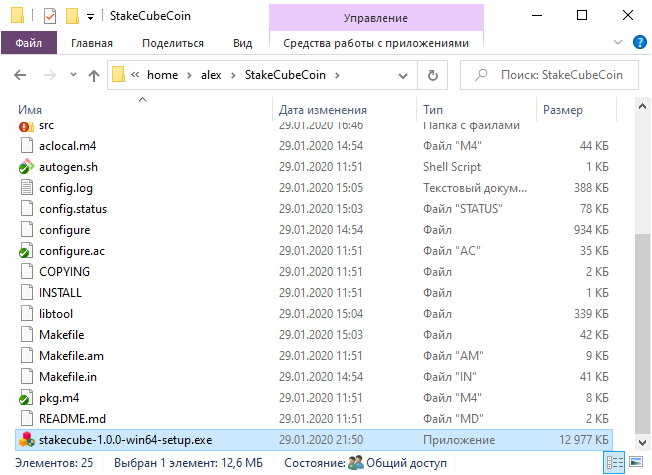Click the Properties checkmark icon in quick access toolbar
Viewport: 652px width, 475px height.
pyautogui.click(x=50, y=16)
